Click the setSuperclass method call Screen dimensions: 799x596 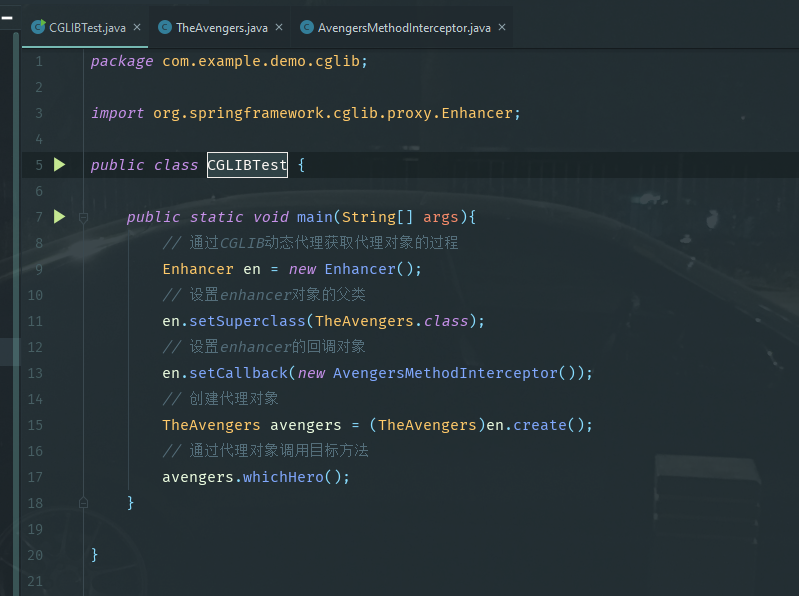247,321
